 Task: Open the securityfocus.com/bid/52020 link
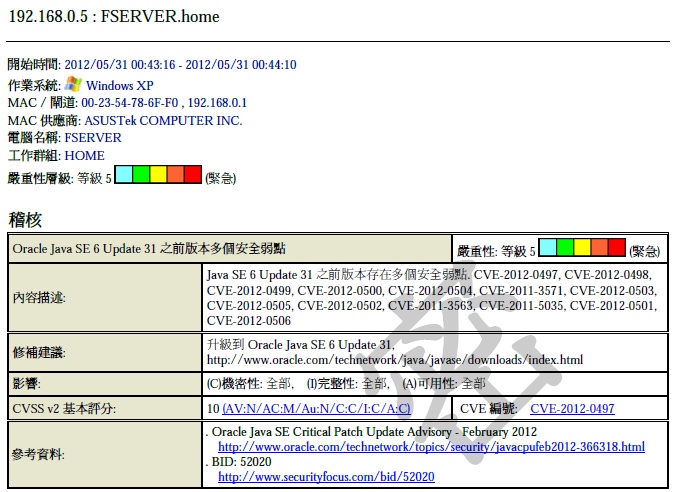[x=326, y=477]
